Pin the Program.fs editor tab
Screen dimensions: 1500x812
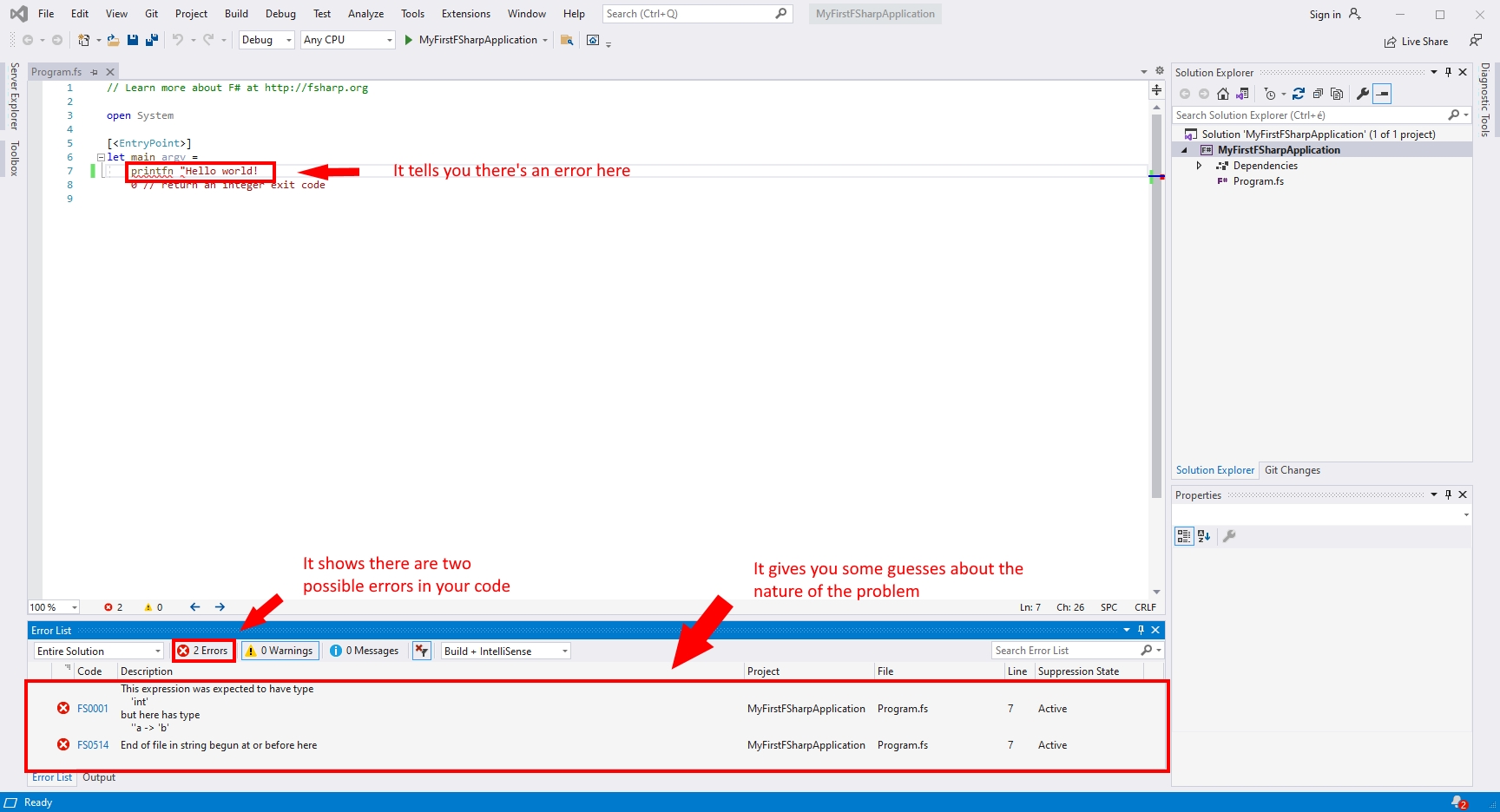[x=95, y=72]
